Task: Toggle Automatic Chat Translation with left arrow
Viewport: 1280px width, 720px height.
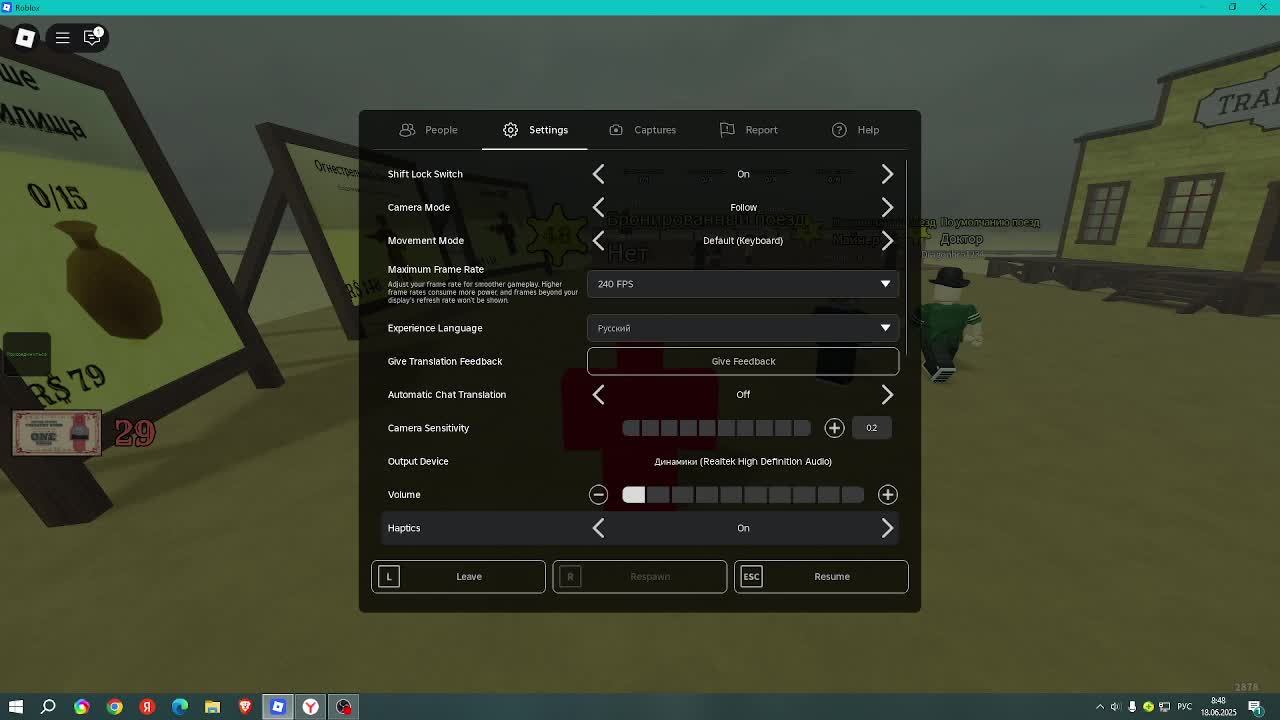Action: pyautogui.click(x=598, y=395)
